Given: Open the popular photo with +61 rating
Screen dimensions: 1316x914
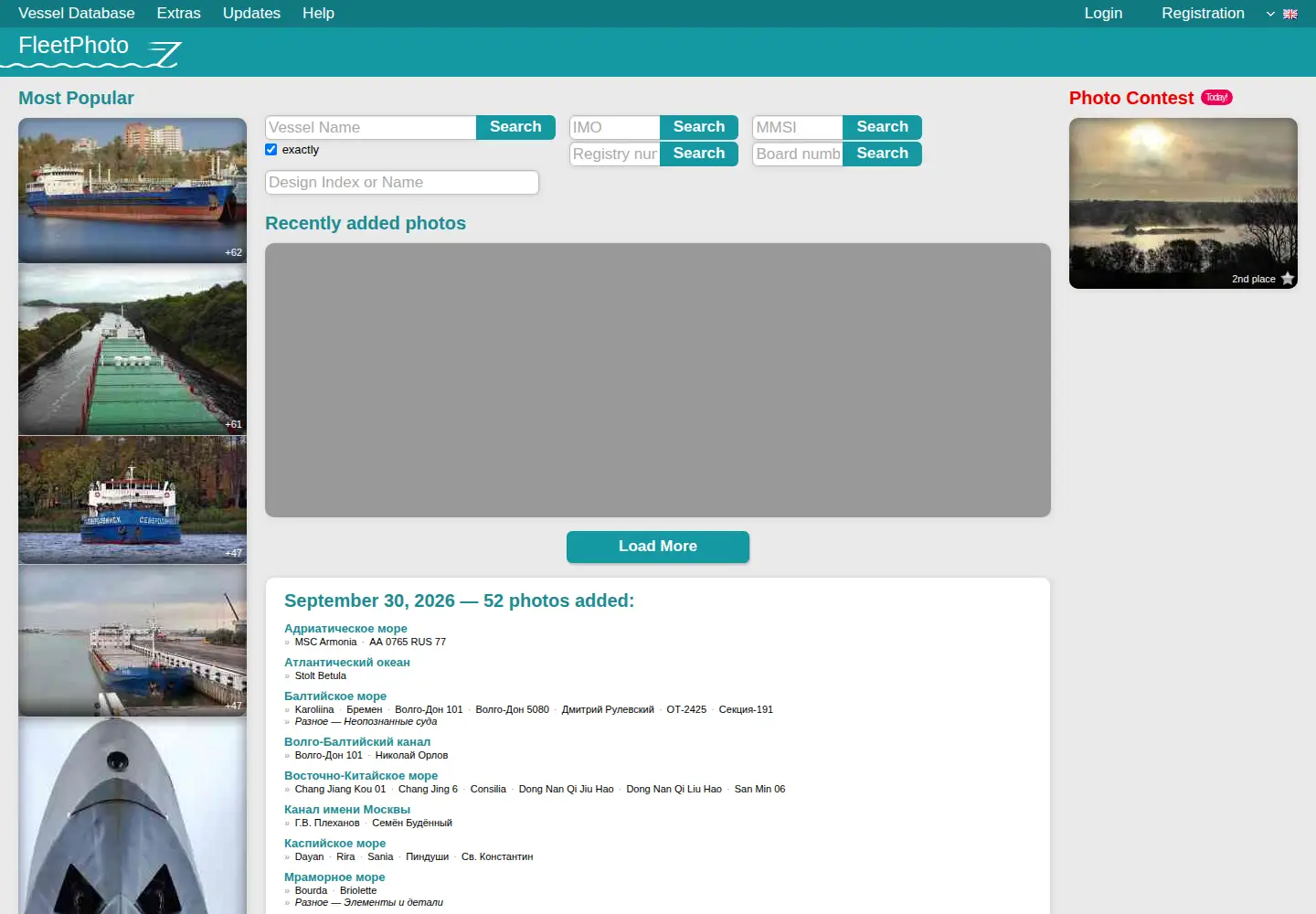Looking at the screenshot, I should [x=133, y=350].
